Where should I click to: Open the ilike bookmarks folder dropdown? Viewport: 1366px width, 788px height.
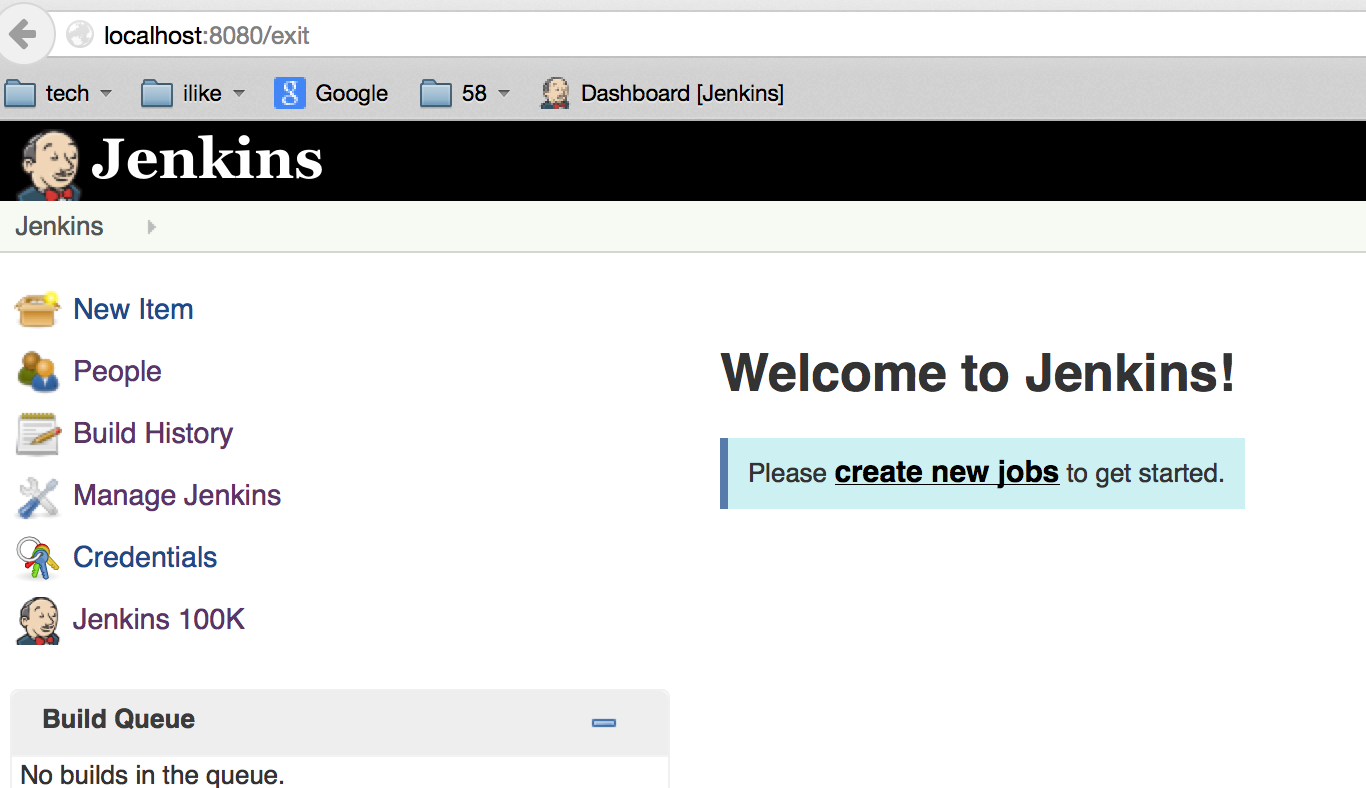pyautogui.click(x=193, y=93)
